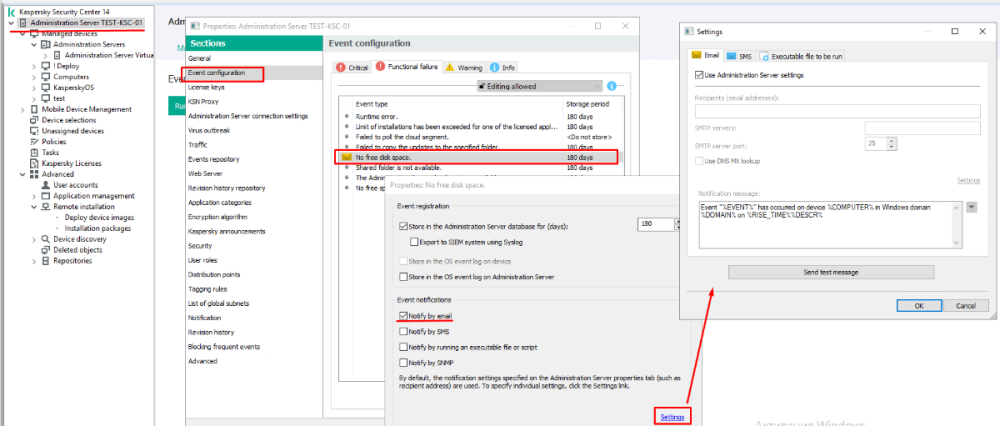Click the Computers group icon
1000x426 pixels.
pos(45,77)
